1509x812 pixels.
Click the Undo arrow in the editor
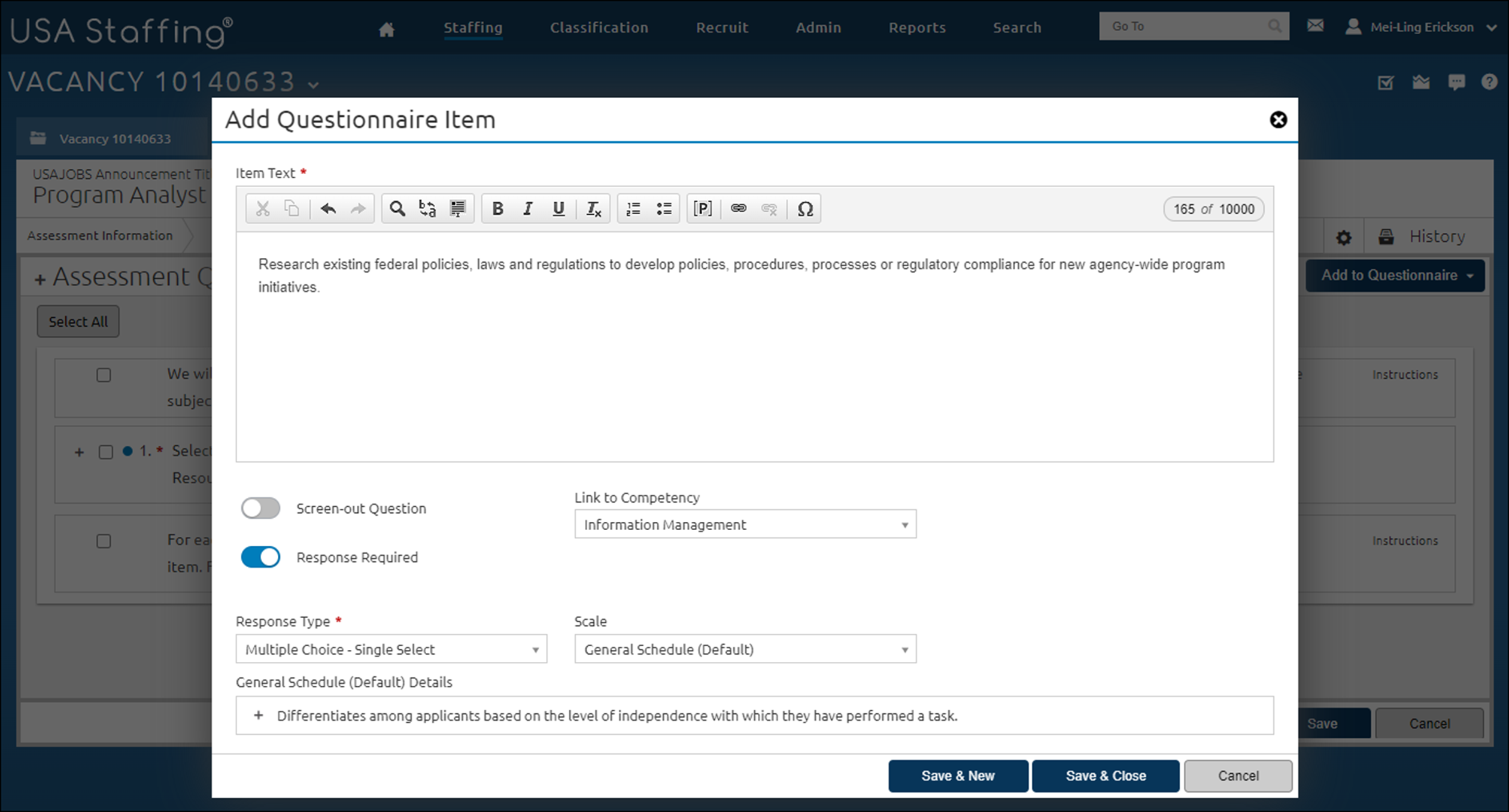tap(328, 208)
